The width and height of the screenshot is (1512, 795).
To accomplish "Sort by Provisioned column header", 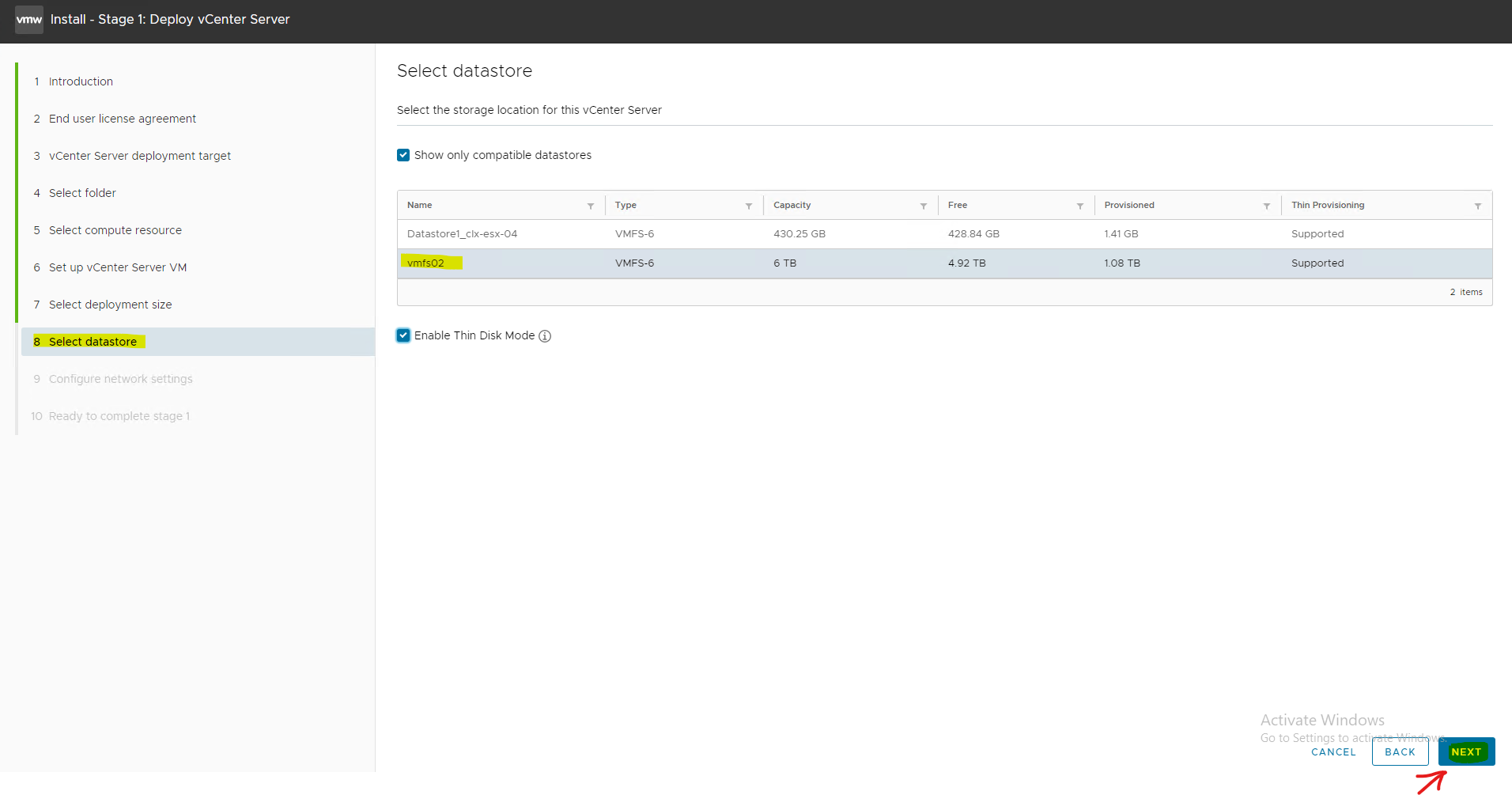I will tap(1128, 205).
